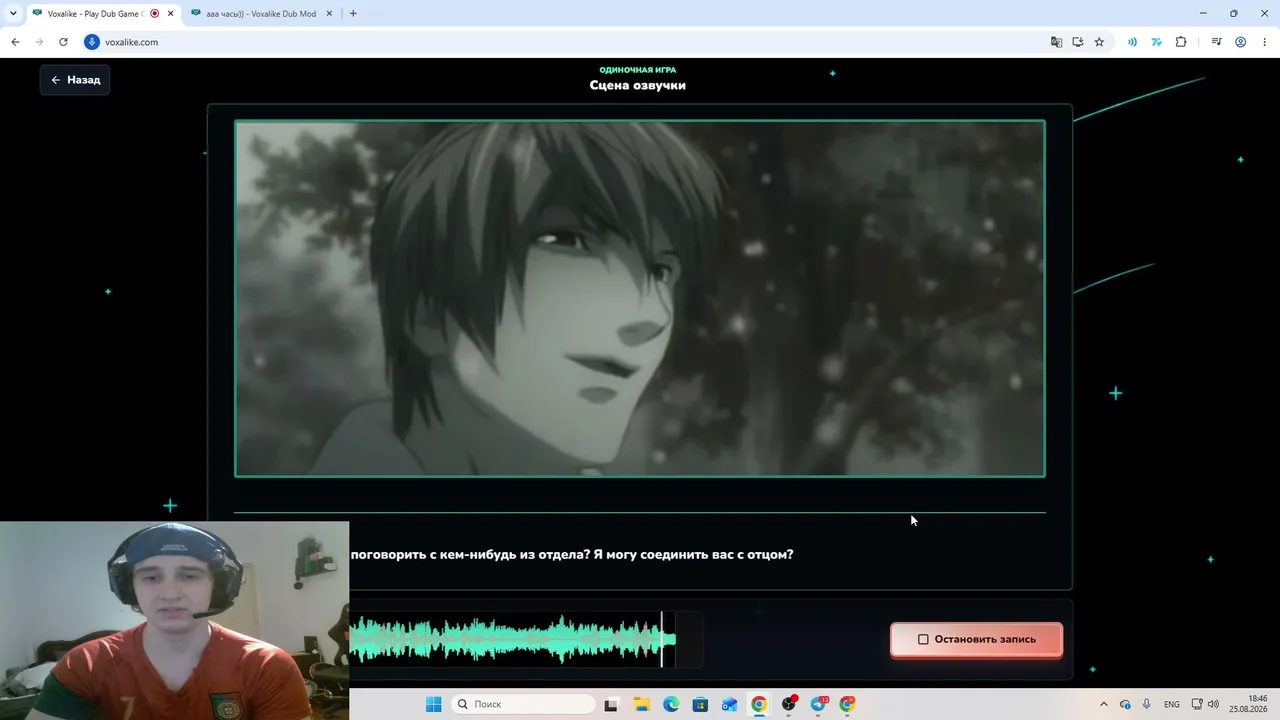
Task: Open Outlook from the taskbar
Action: click(x=730, y=704)
